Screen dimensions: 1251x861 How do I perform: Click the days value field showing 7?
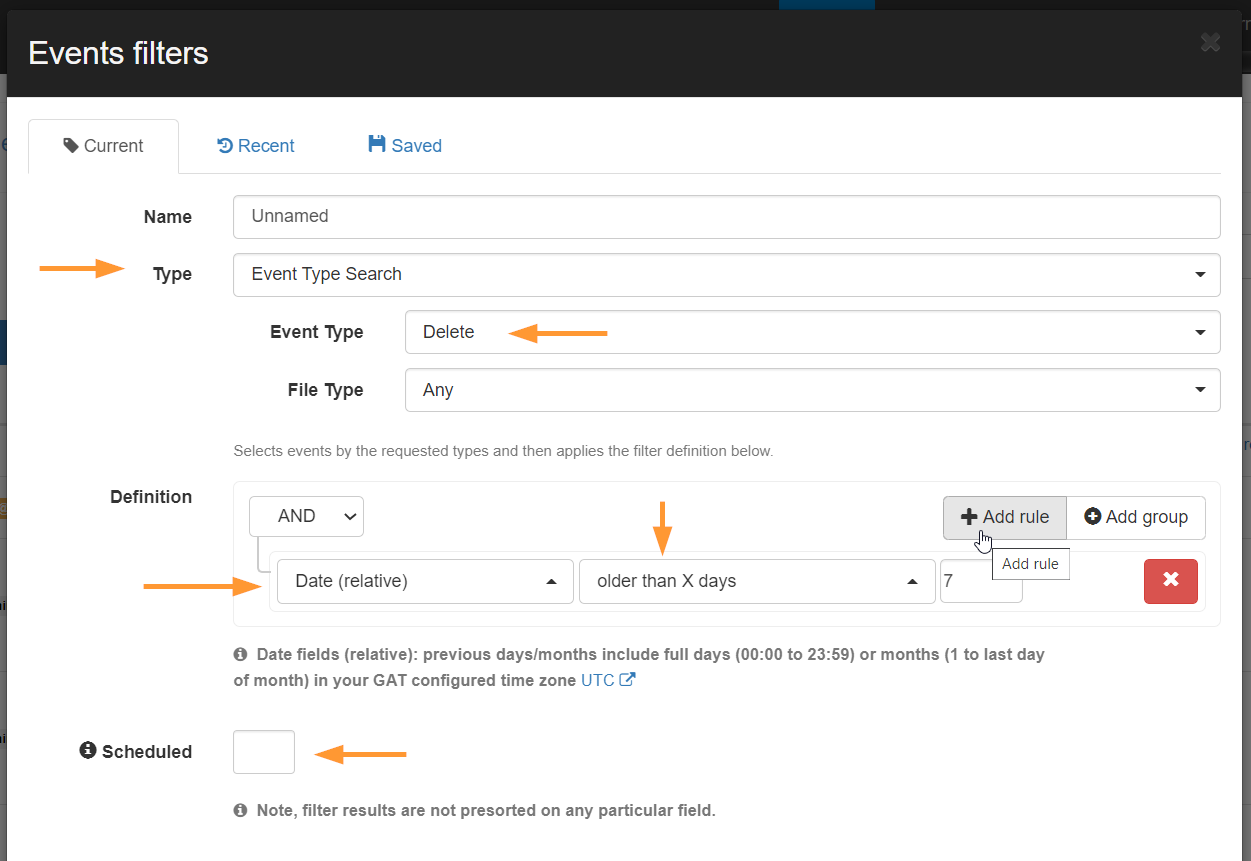point(980,581)
